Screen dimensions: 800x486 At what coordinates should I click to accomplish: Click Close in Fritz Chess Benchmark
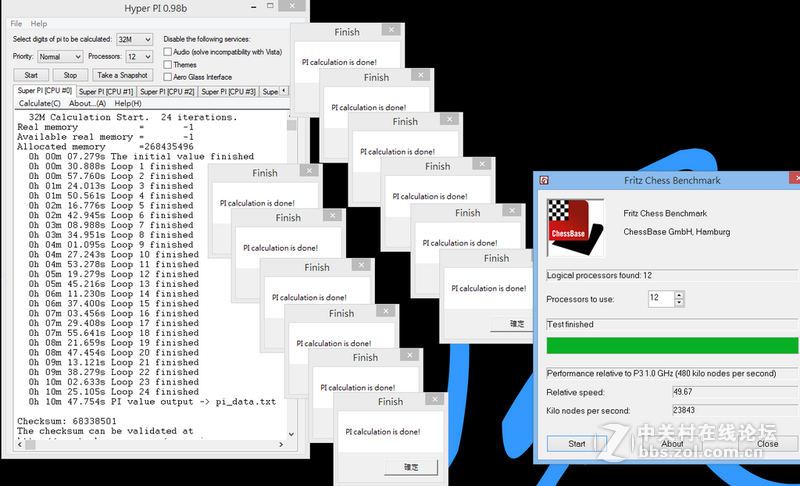click(x=767, y=444)
